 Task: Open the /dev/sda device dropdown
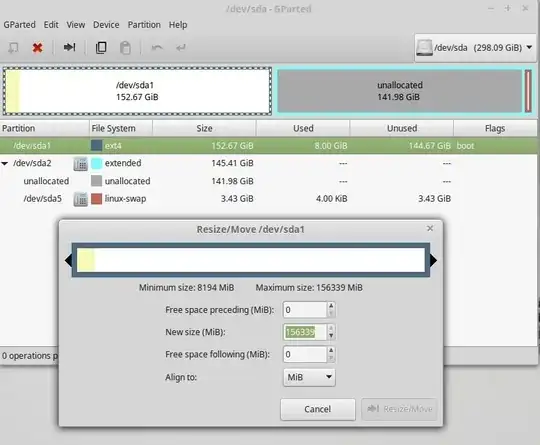point(475,48)
